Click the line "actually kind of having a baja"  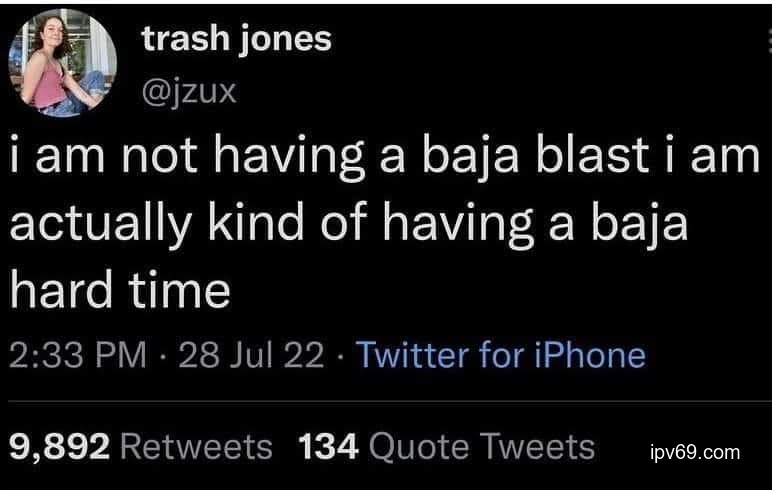pos(349,225)
